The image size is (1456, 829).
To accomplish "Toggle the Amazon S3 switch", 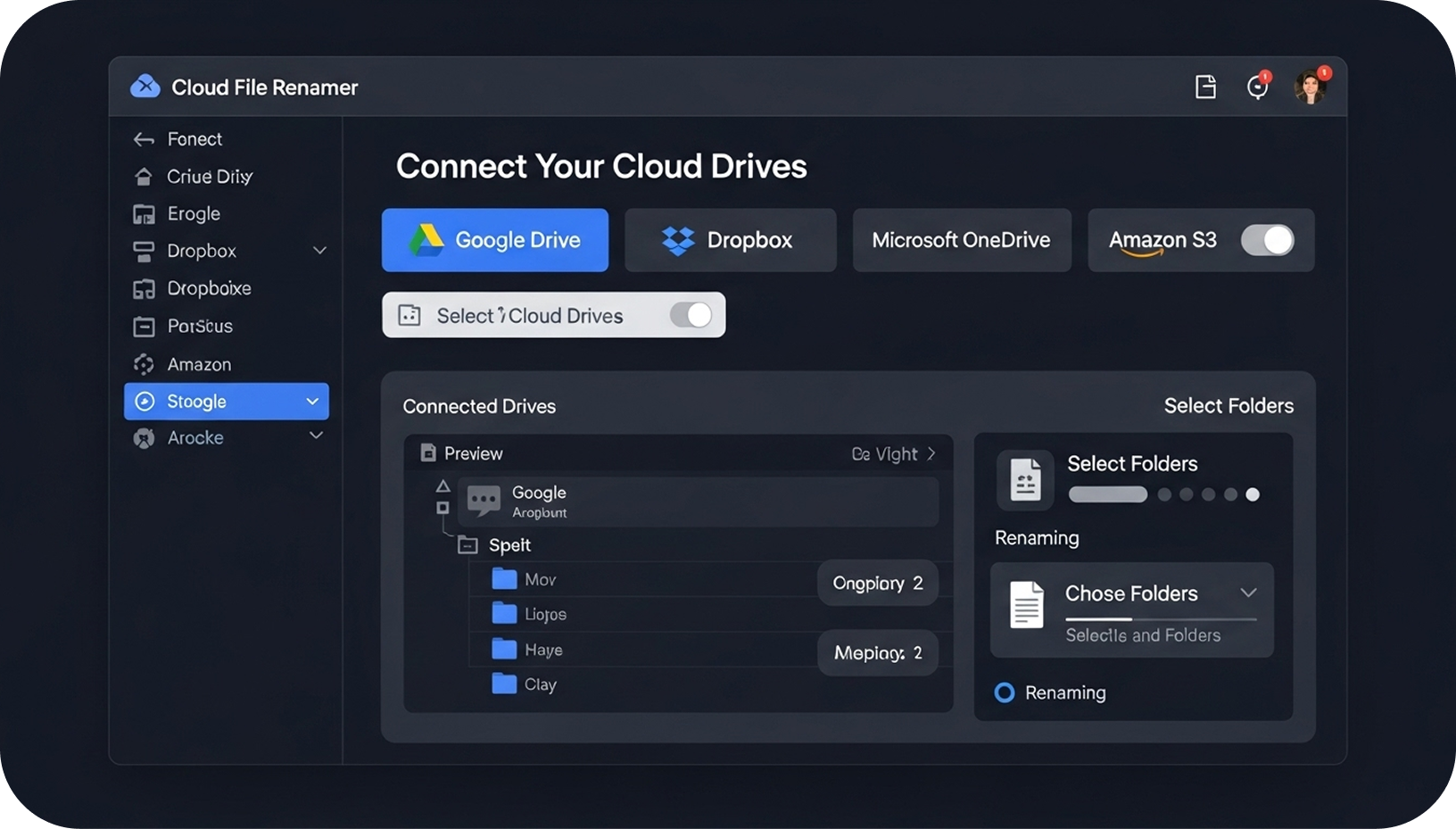I will pos(1268,240).
